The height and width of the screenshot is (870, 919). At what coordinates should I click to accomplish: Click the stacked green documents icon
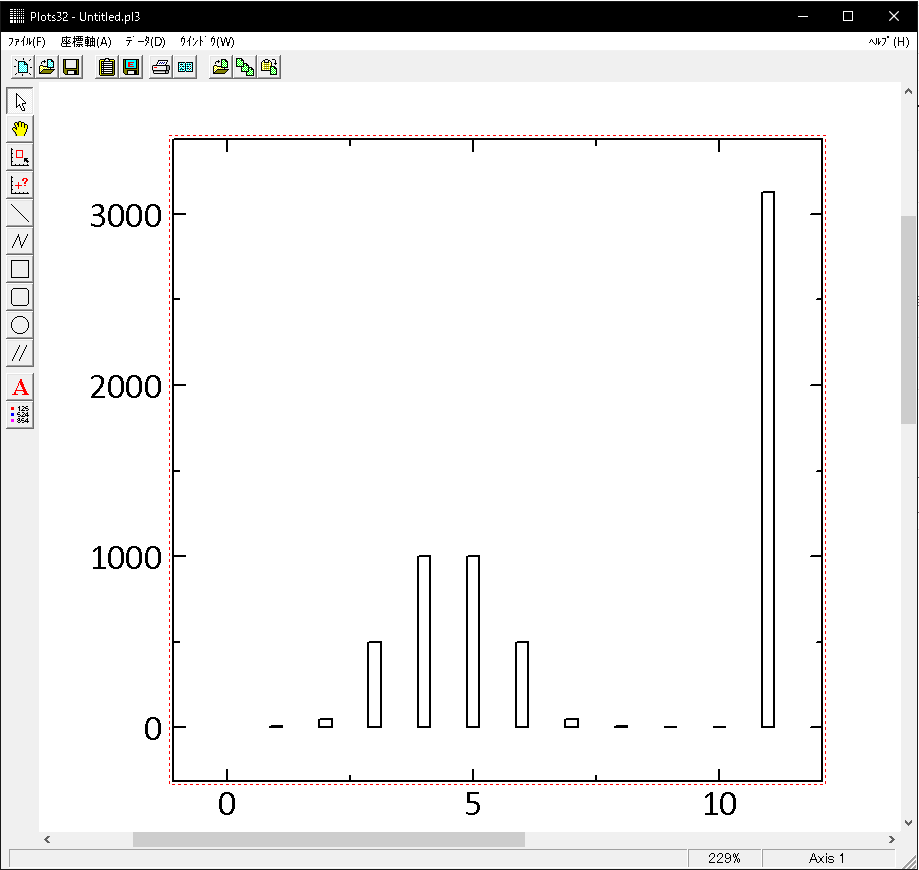[x=245, y=67]
